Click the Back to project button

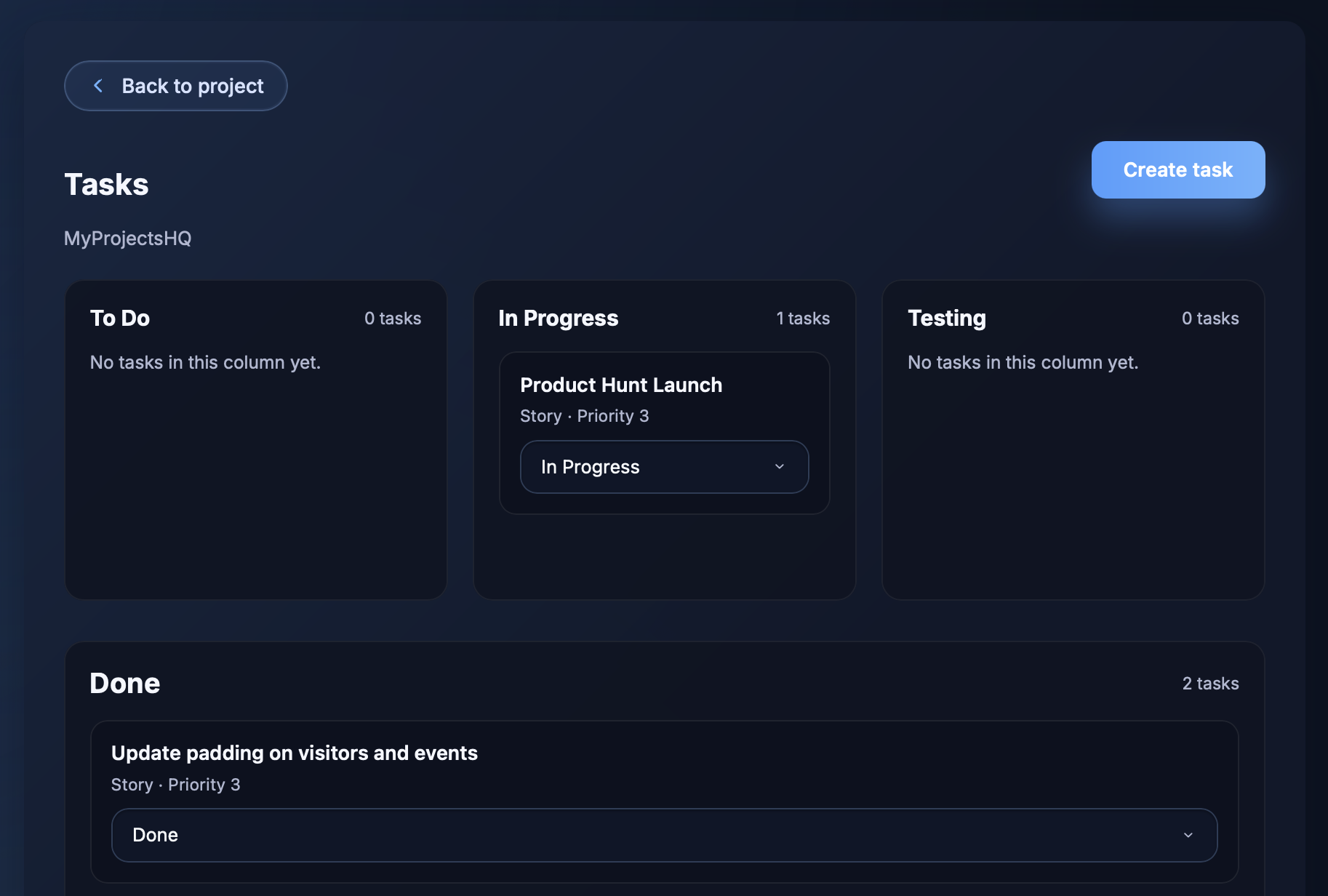point(175,85)
